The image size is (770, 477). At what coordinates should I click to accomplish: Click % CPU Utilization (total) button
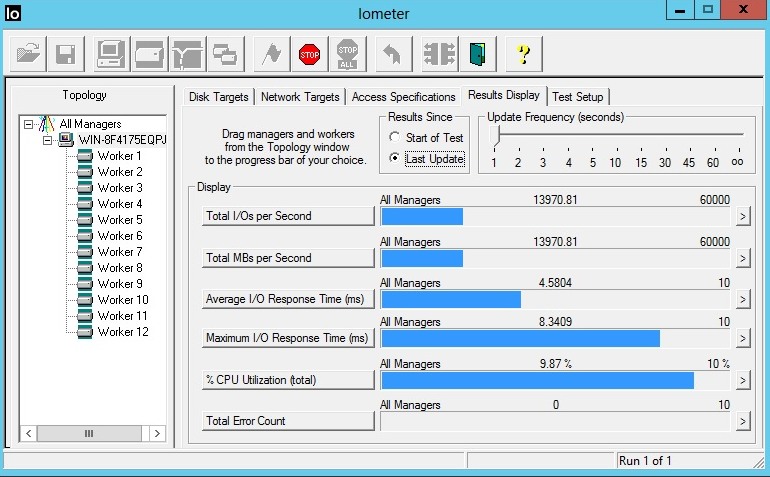point(288,380)
